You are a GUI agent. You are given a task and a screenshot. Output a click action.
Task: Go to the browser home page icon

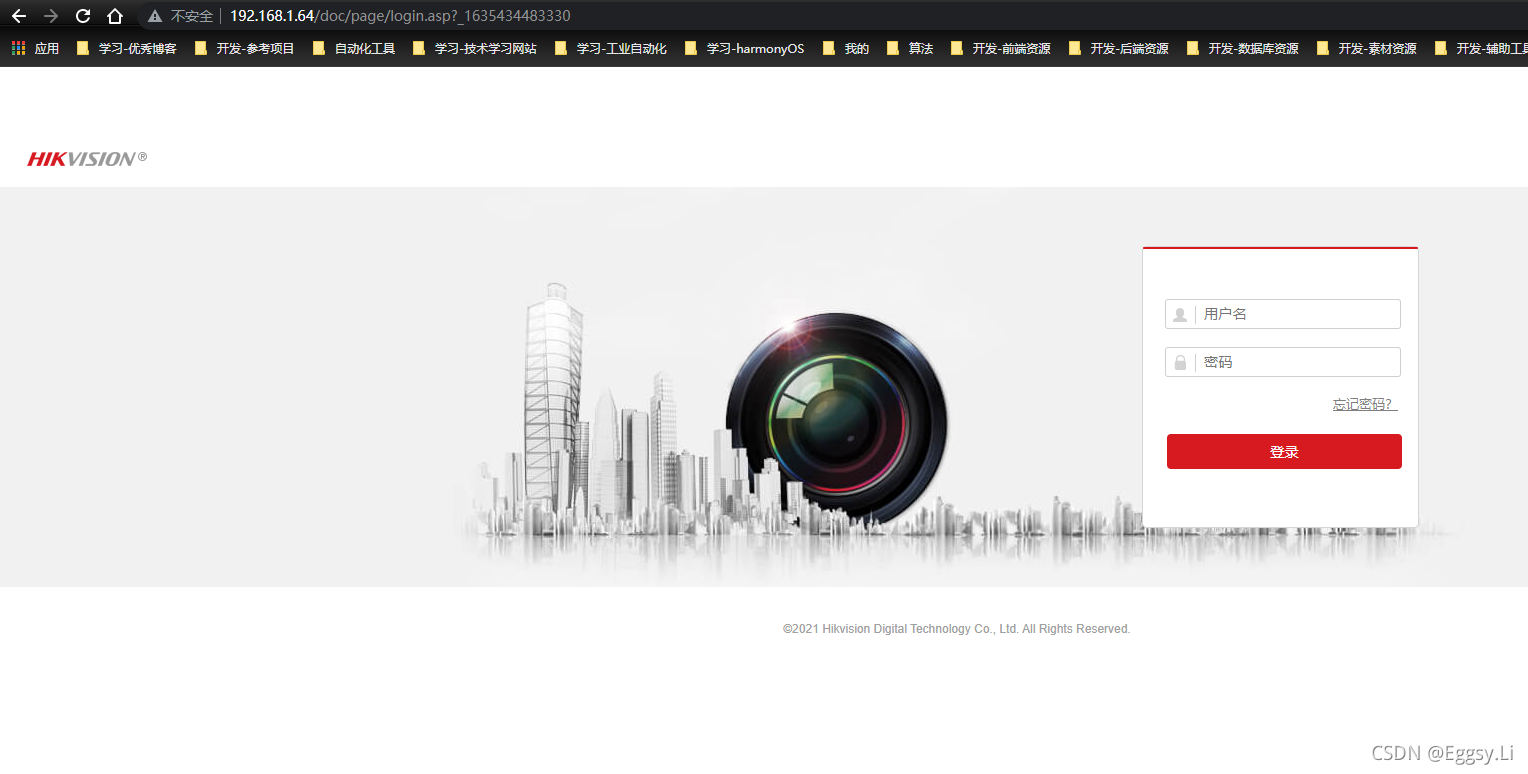[115, 16]
